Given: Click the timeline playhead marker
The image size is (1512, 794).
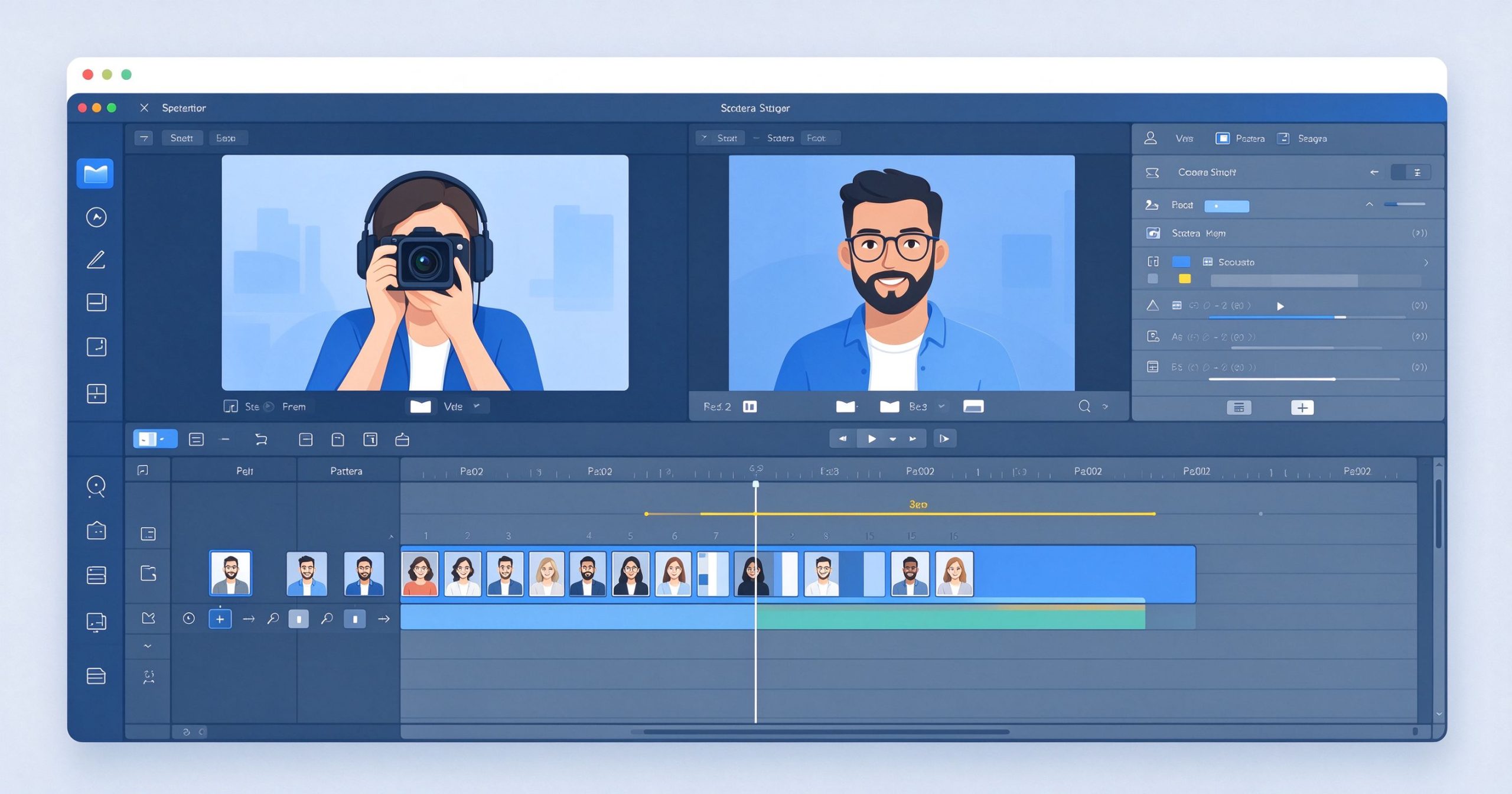Looking at the screenshot, I should click(755, 484).
